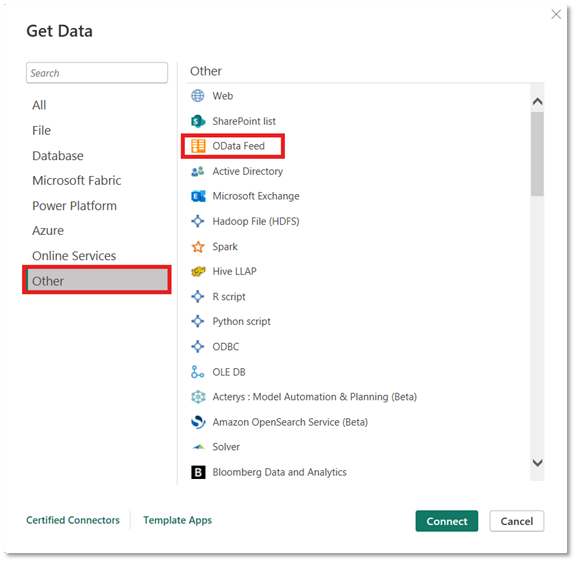Click the Active Directory people icon
This screenshot has height=562, width=576.
[x=198, y=171]
